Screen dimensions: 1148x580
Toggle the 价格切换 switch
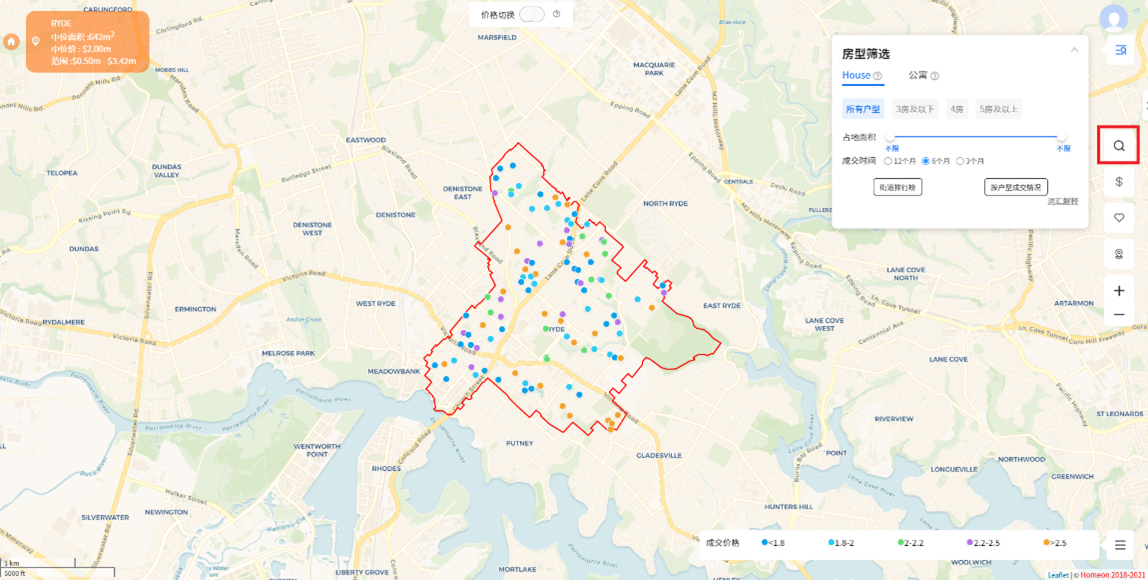[x=532, y=14]
